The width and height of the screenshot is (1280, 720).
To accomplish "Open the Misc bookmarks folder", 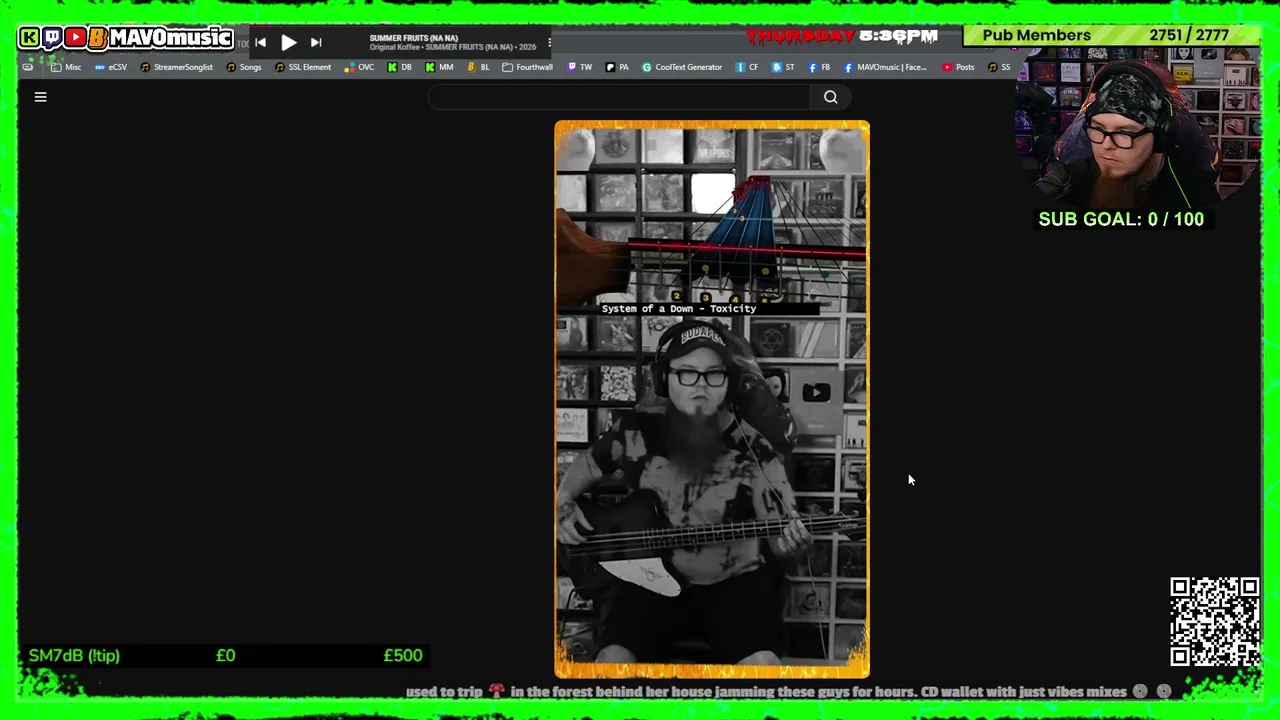I will (x=66, y=67).
